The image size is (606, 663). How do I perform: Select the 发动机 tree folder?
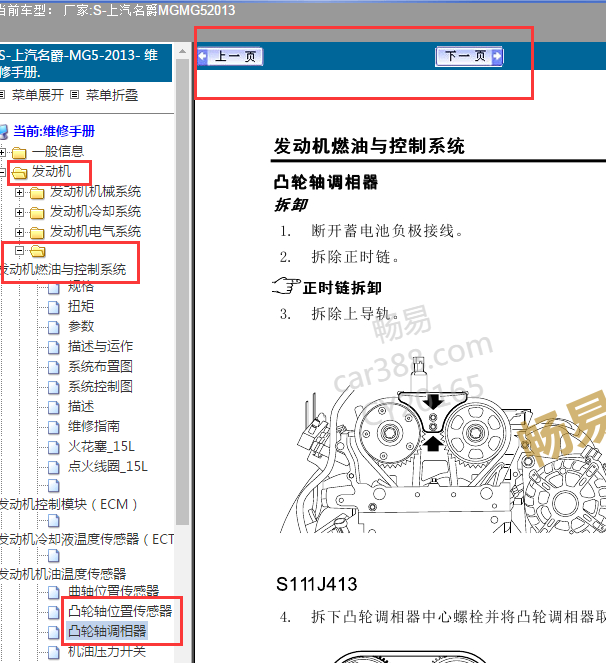tap(52, 171)
